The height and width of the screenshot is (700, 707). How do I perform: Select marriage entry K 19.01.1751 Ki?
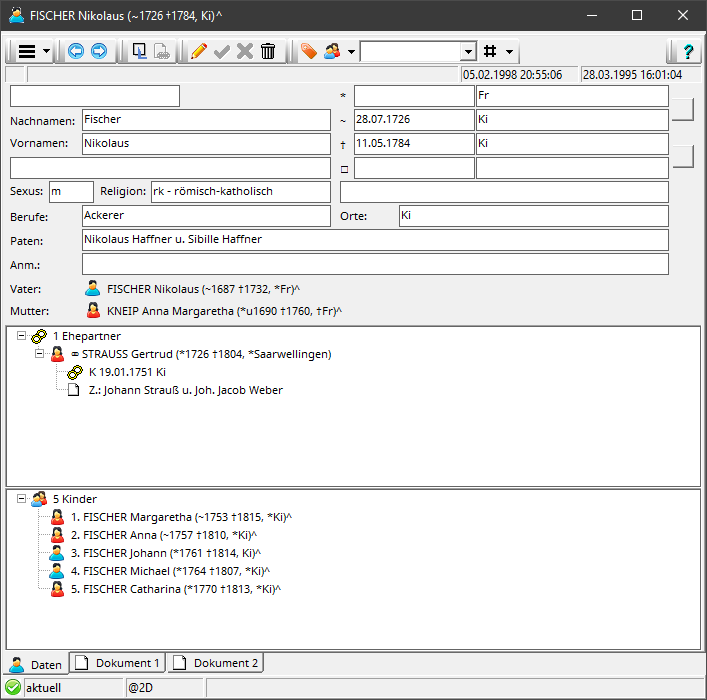pos(127,372)
